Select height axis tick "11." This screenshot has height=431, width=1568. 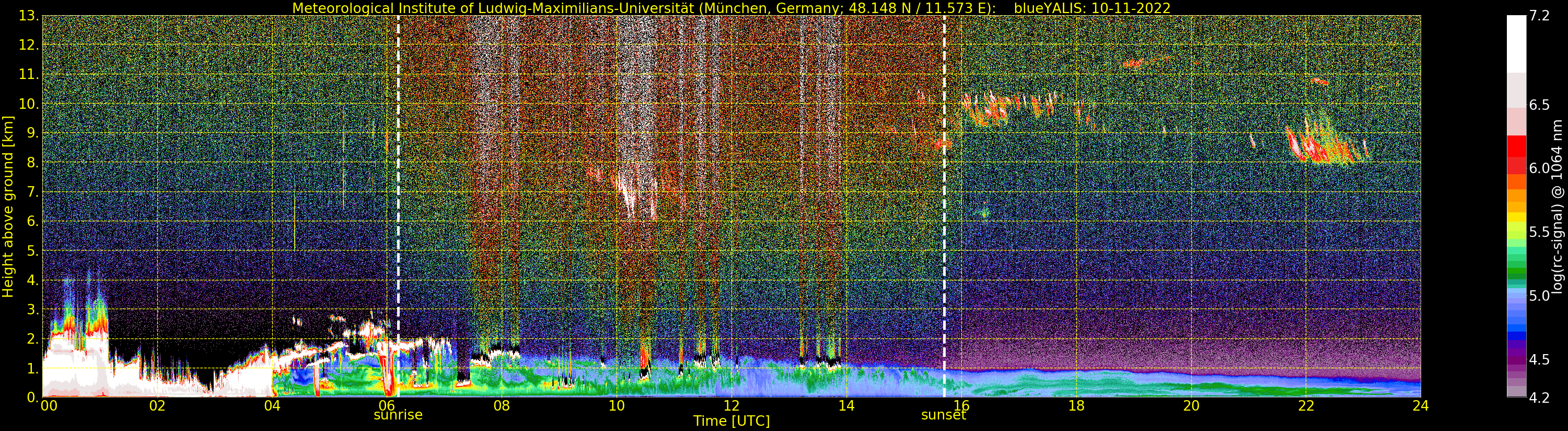(x=29, y=74)
